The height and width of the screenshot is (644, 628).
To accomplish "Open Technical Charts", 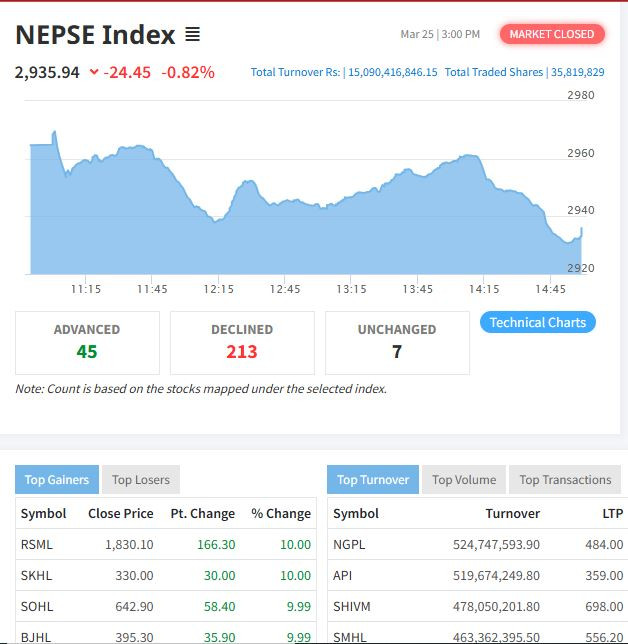I will [538, 322].
